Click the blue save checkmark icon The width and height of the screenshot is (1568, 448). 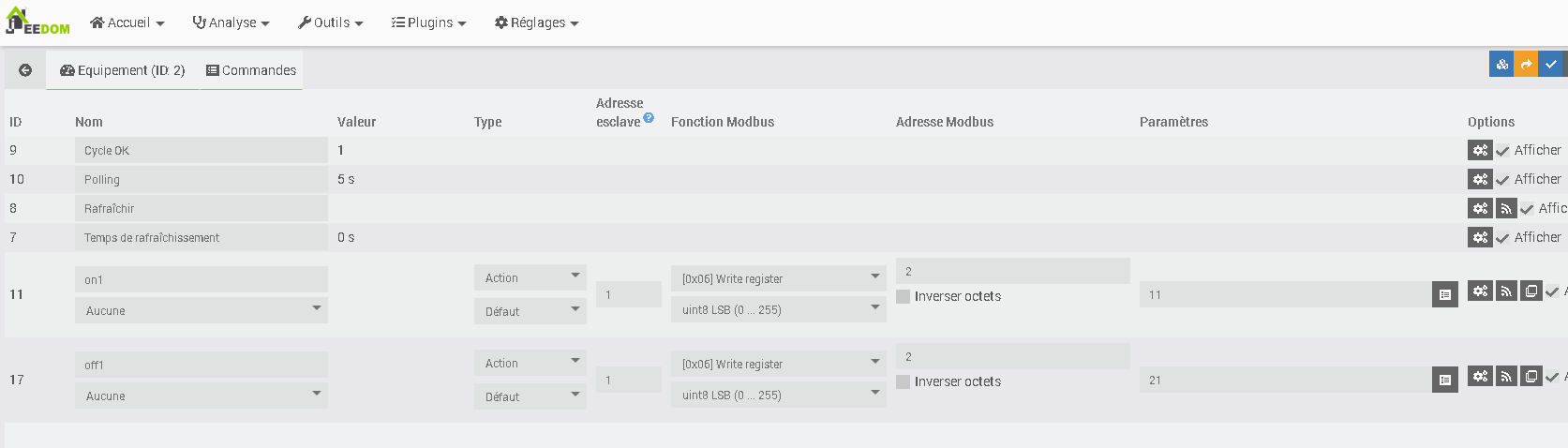[1551, 64]
